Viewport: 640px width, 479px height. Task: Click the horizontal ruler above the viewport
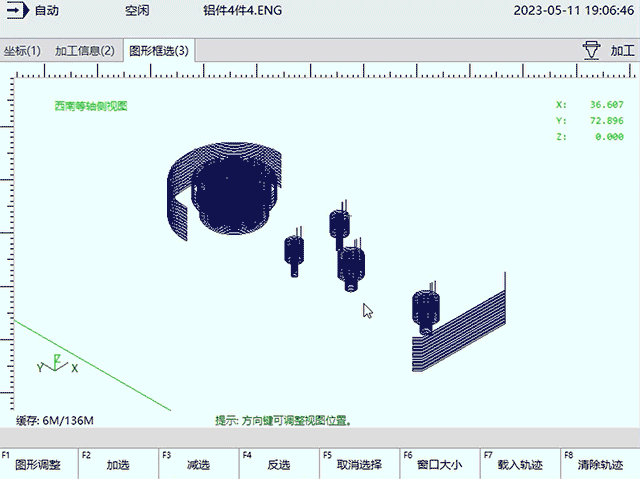pos(324,70)
